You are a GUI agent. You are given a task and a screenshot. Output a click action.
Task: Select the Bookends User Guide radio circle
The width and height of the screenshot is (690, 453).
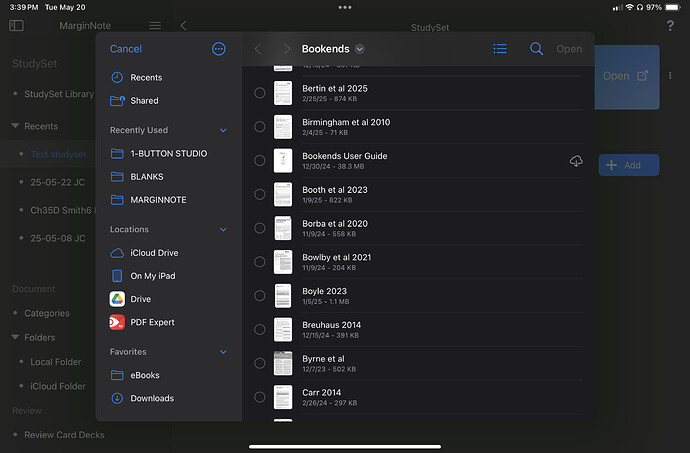coord(260,161)
